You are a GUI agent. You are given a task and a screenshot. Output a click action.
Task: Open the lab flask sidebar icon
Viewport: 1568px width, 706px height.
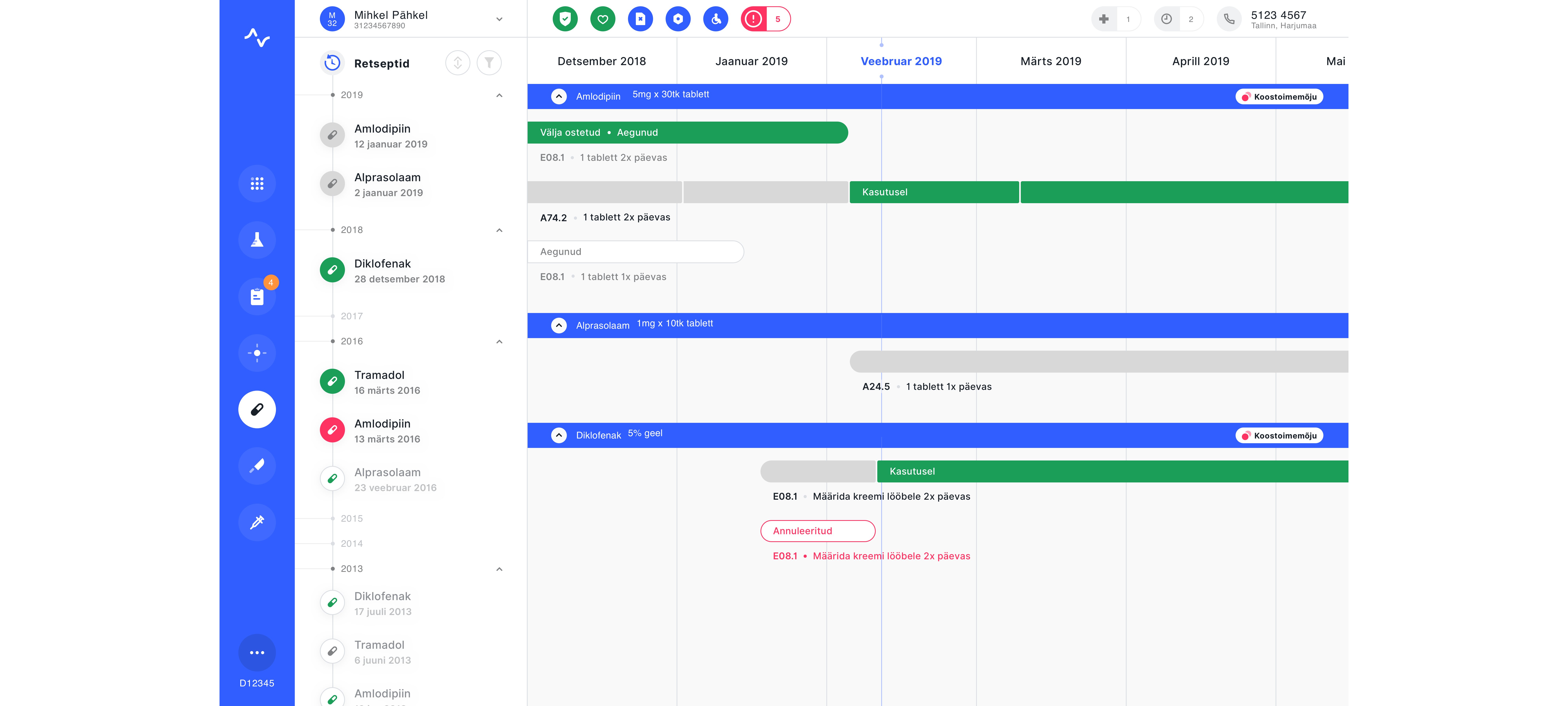257,240
